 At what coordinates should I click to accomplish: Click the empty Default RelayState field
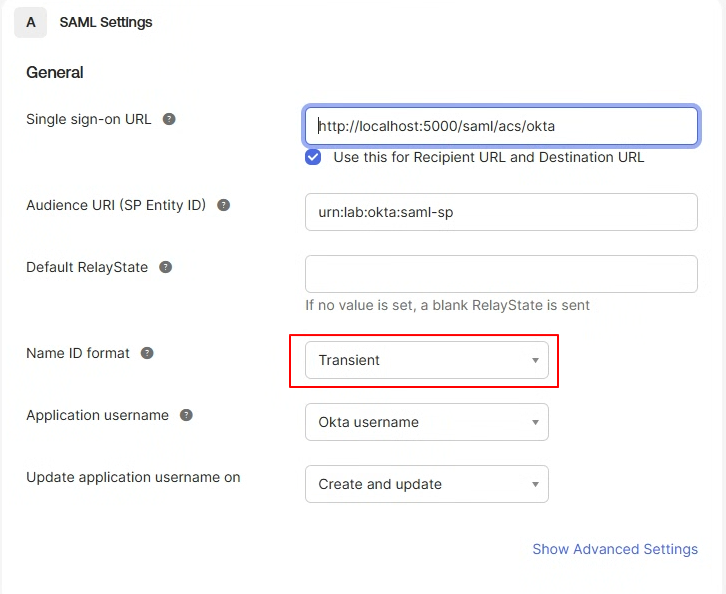[501, 274]
